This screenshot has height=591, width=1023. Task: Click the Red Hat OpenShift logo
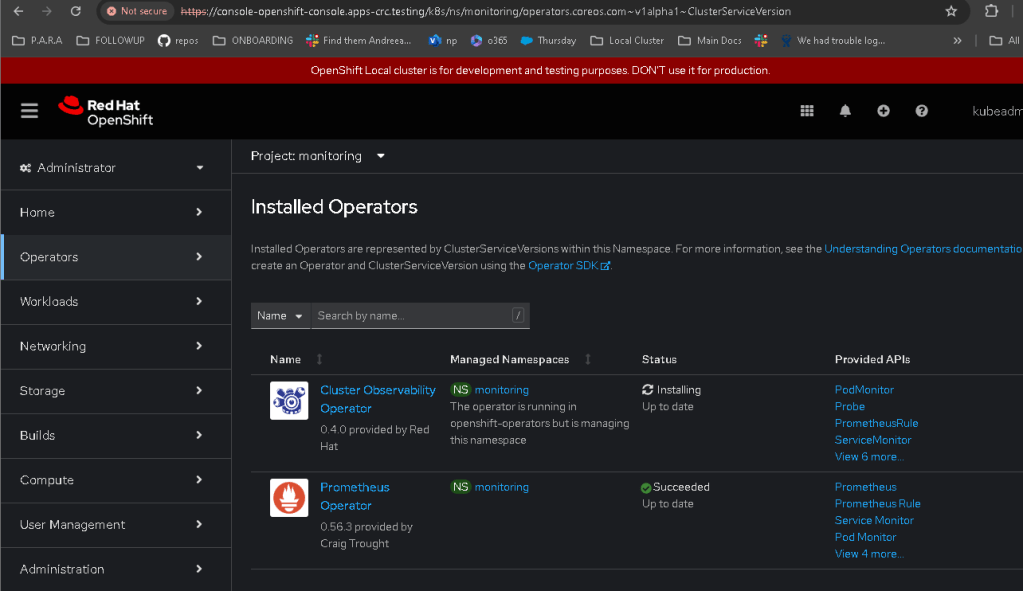click(x=106, y=112)
